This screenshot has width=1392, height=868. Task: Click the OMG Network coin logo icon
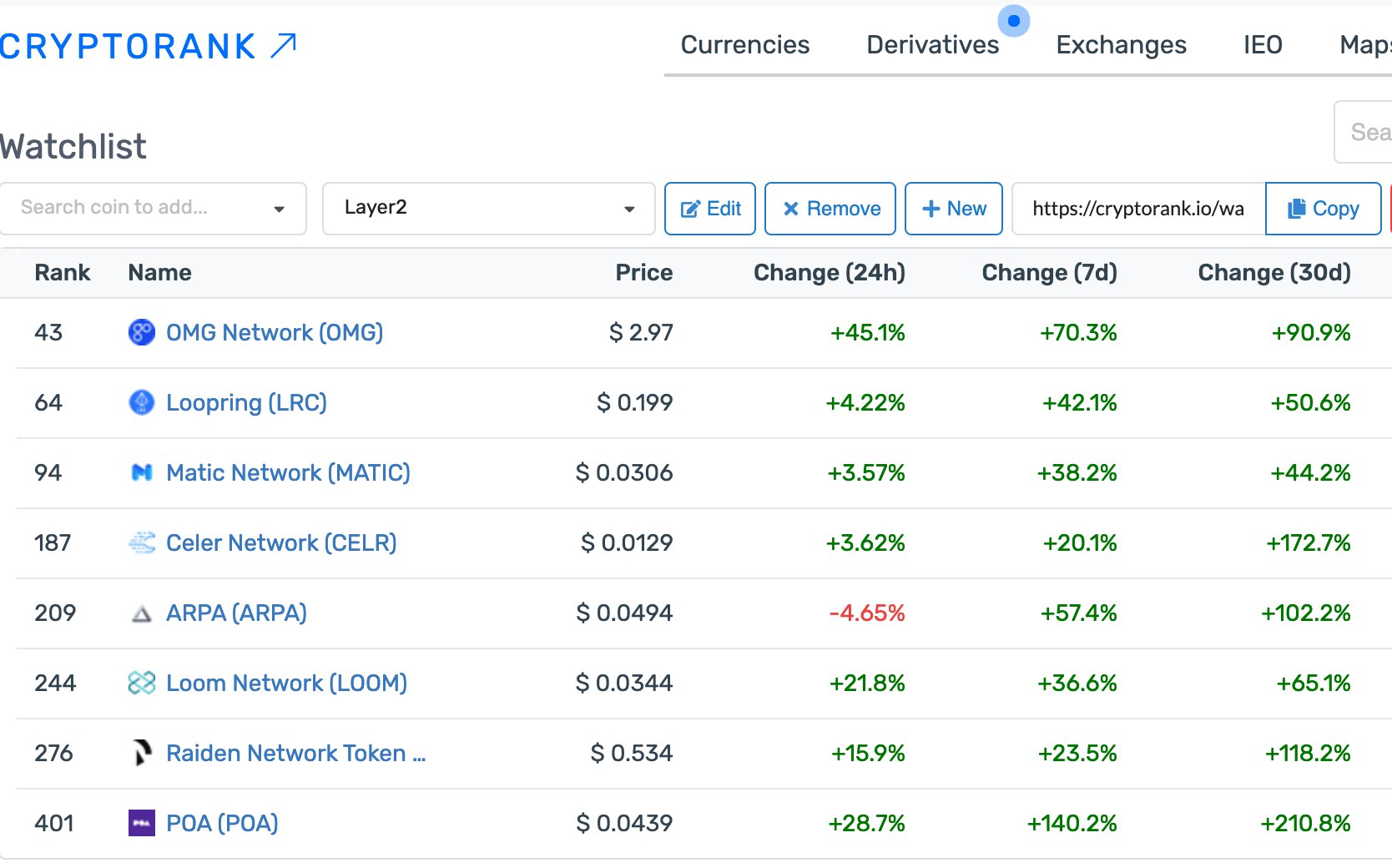pyautogui.click(x=142, y=332)
